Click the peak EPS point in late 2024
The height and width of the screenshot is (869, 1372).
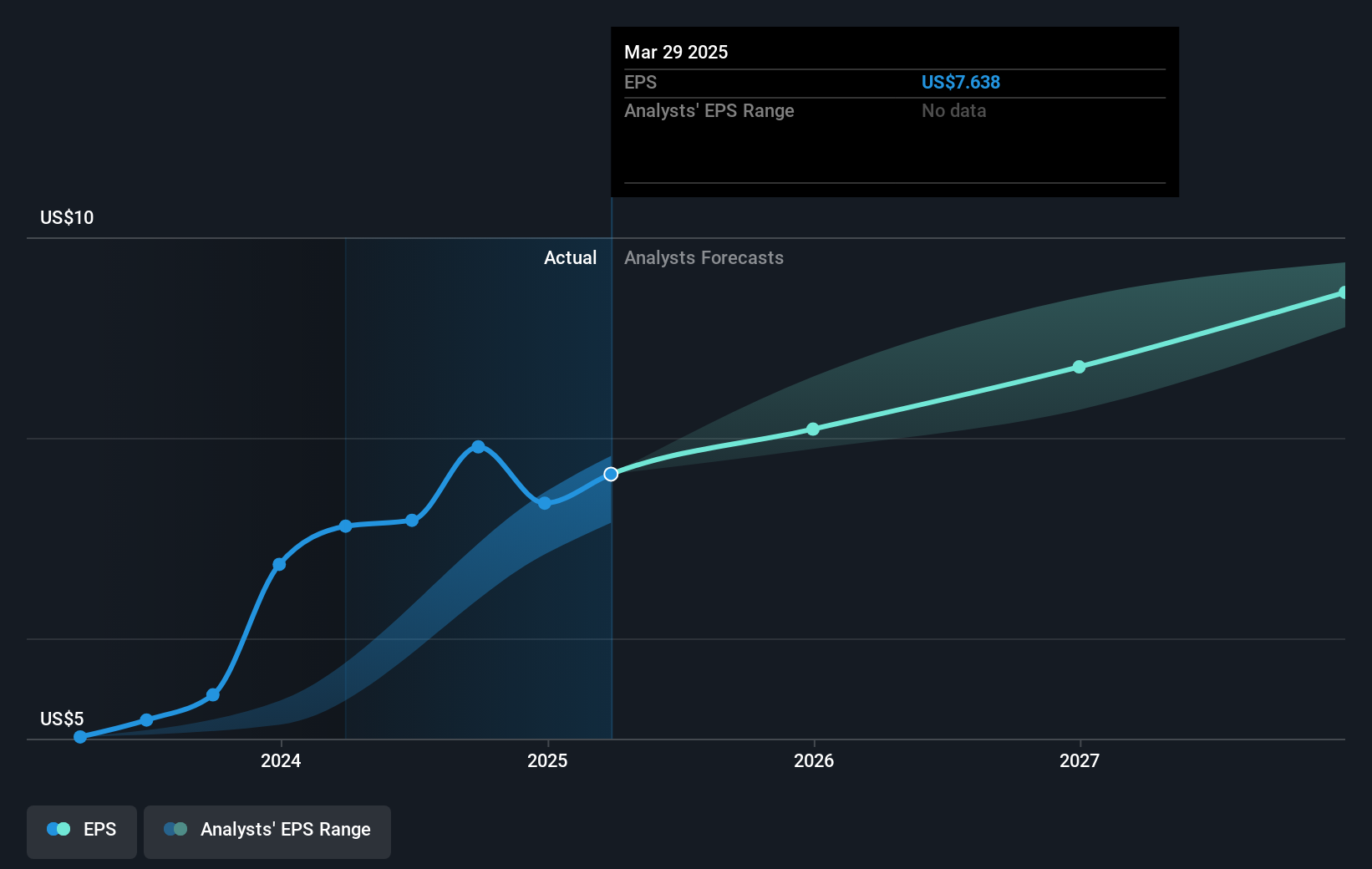(478, 447)
